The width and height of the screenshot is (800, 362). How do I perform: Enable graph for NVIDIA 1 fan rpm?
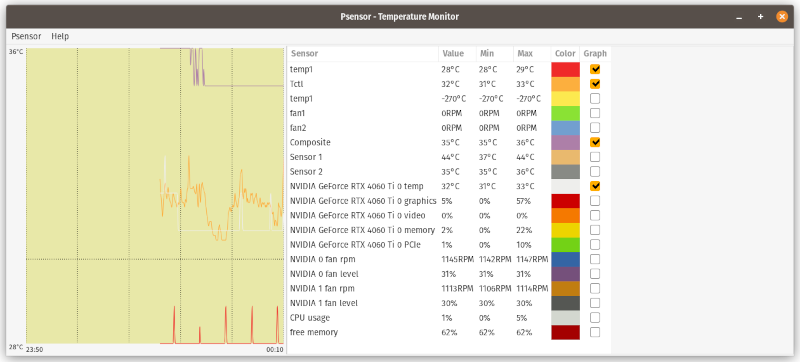595,289
